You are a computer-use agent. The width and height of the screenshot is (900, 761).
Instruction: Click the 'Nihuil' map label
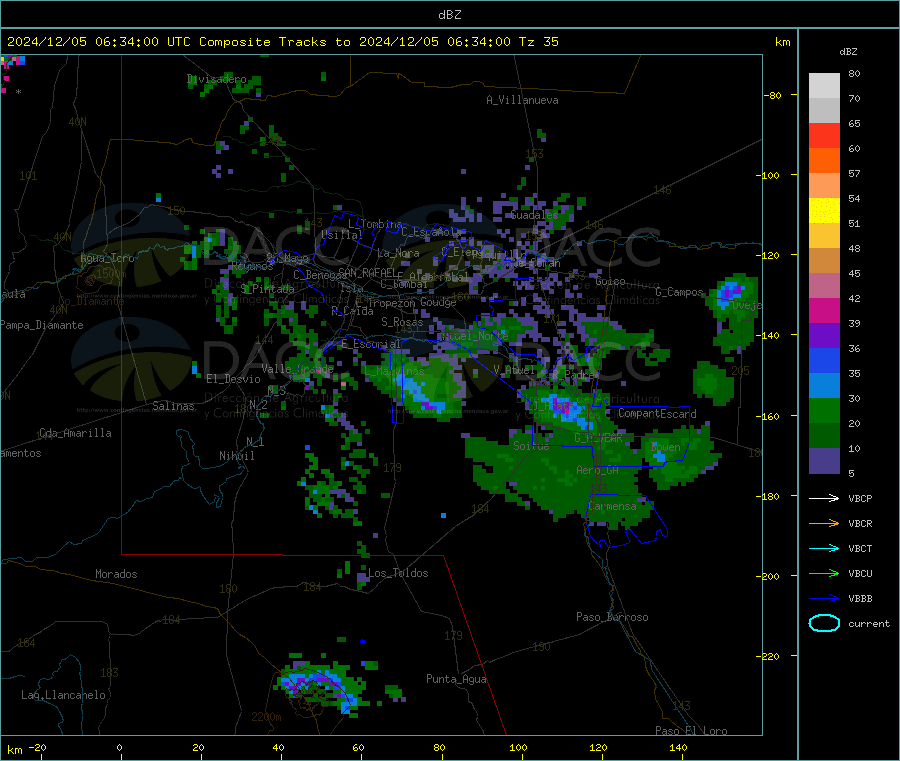coord(236,456)
